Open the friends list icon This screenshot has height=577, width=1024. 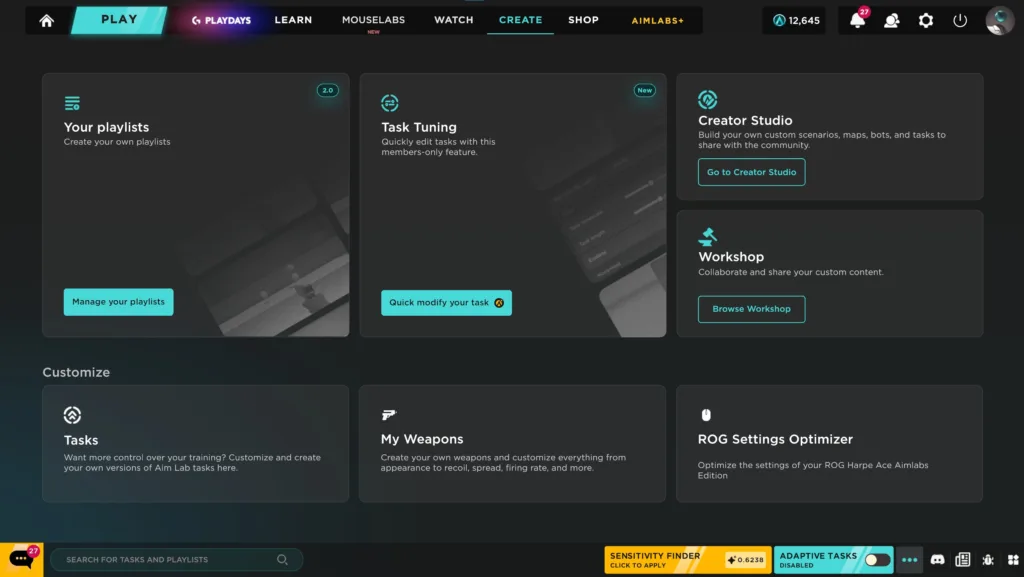tap(891, 20)
